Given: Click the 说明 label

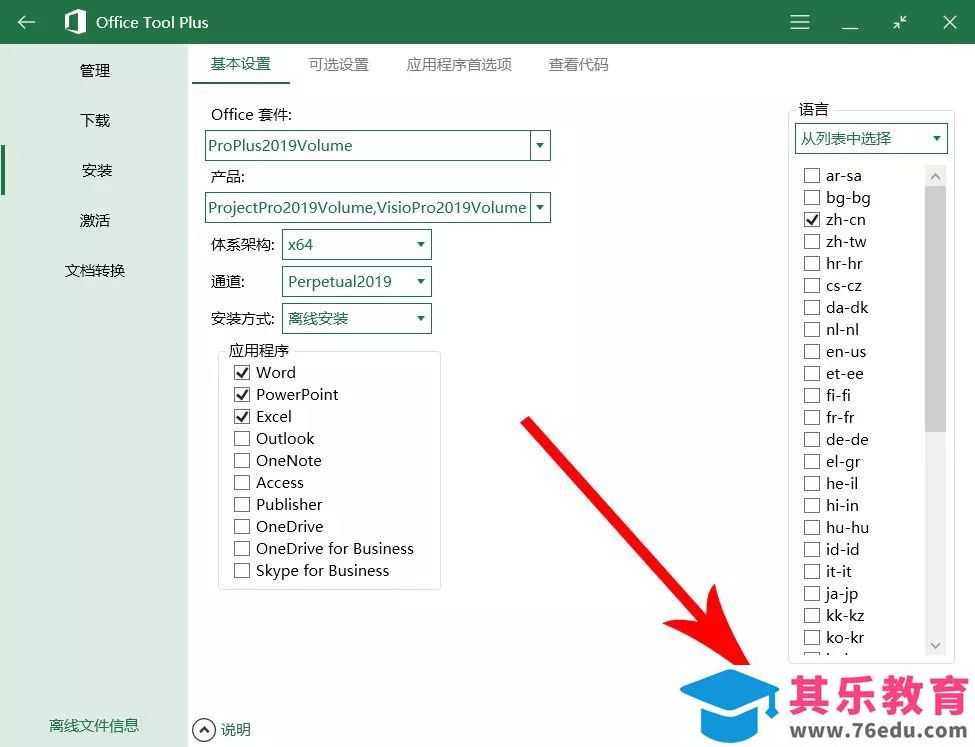Looking at the screenshot, I should (x=236, y=730).
